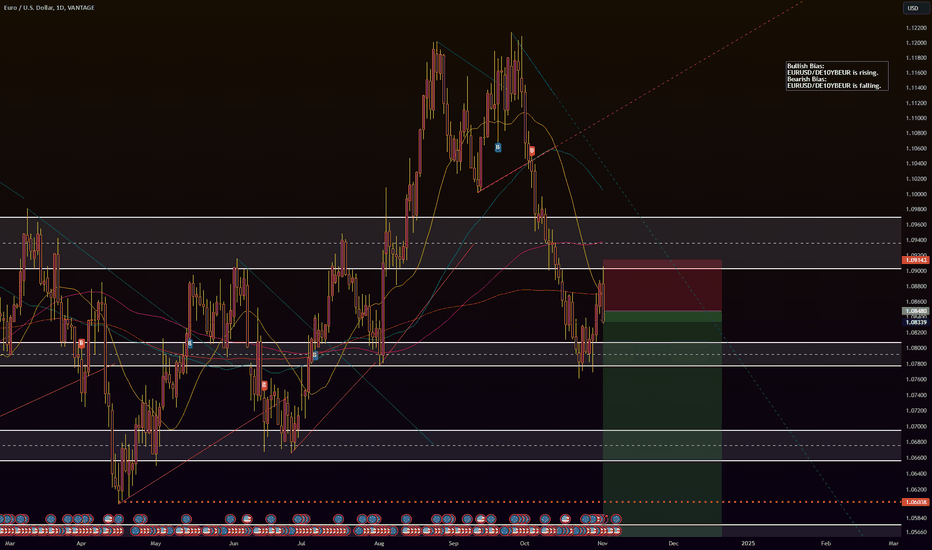
Task: Open the last economic event icon after Nov start
Action: click(x=617, y=519)
